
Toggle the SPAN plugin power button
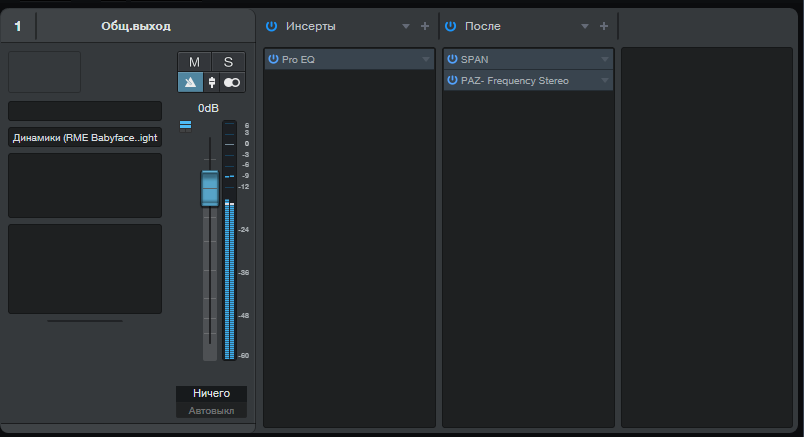pos(452,60)
